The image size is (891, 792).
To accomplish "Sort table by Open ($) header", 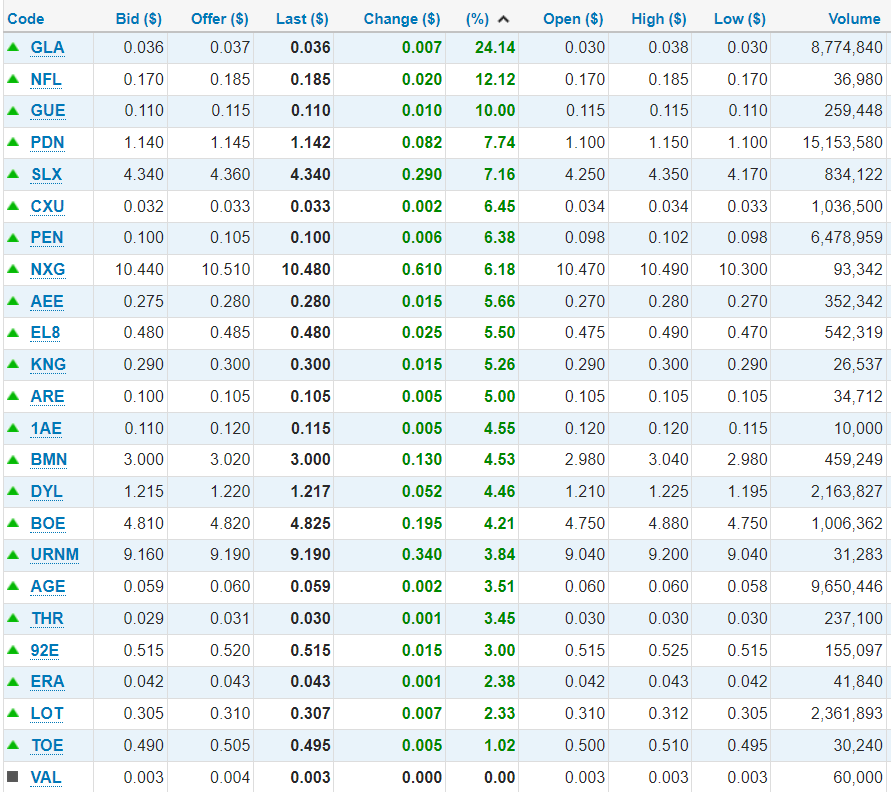I will [x=573, y=19].
